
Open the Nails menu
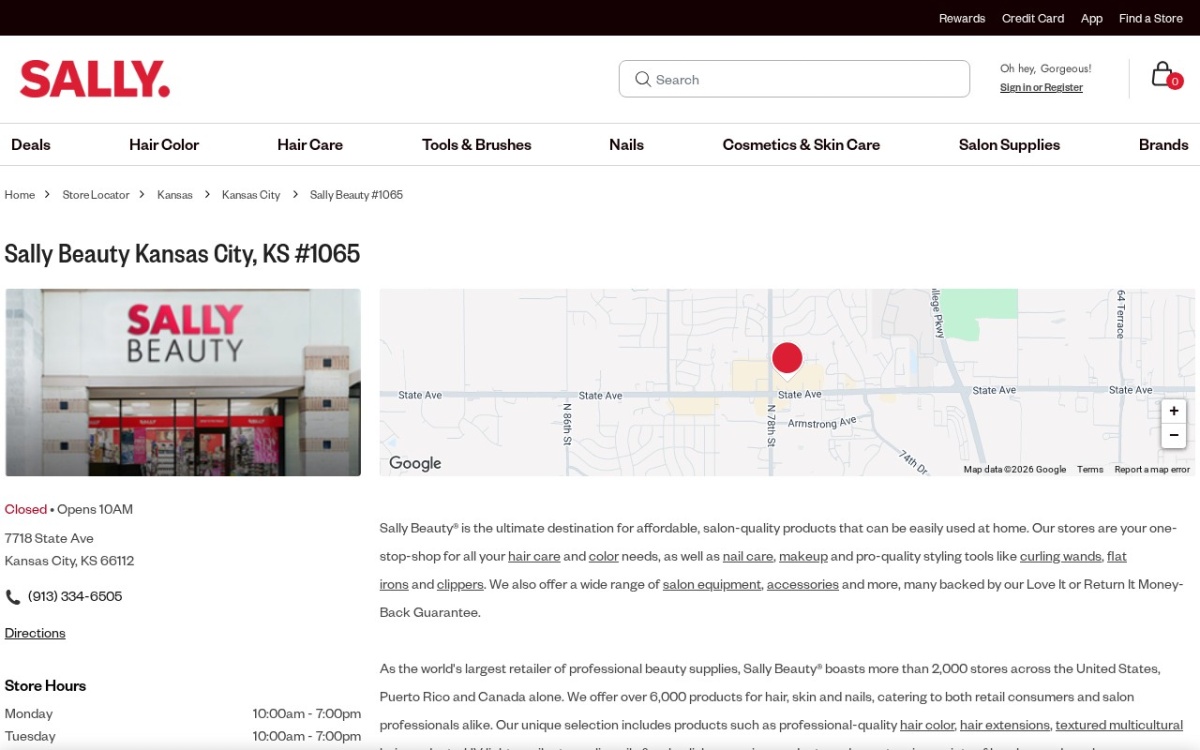click(x=627, y=144)
